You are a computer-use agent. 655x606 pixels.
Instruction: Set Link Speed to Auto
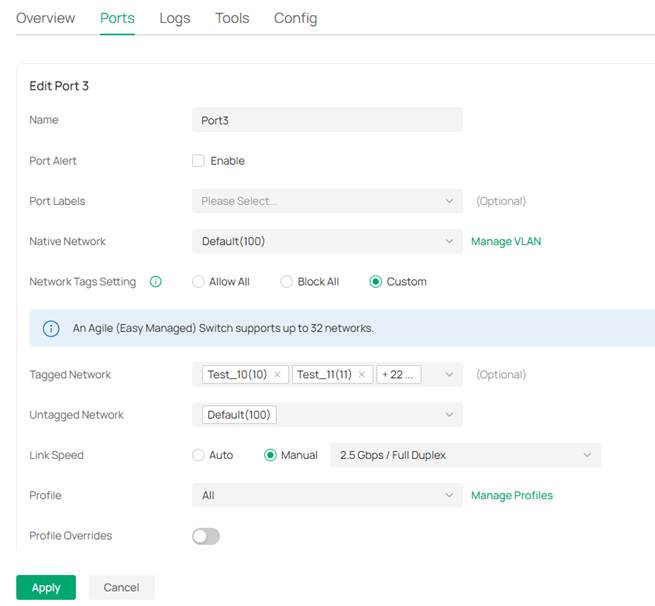pyautogui.click(x=198, y=455)
